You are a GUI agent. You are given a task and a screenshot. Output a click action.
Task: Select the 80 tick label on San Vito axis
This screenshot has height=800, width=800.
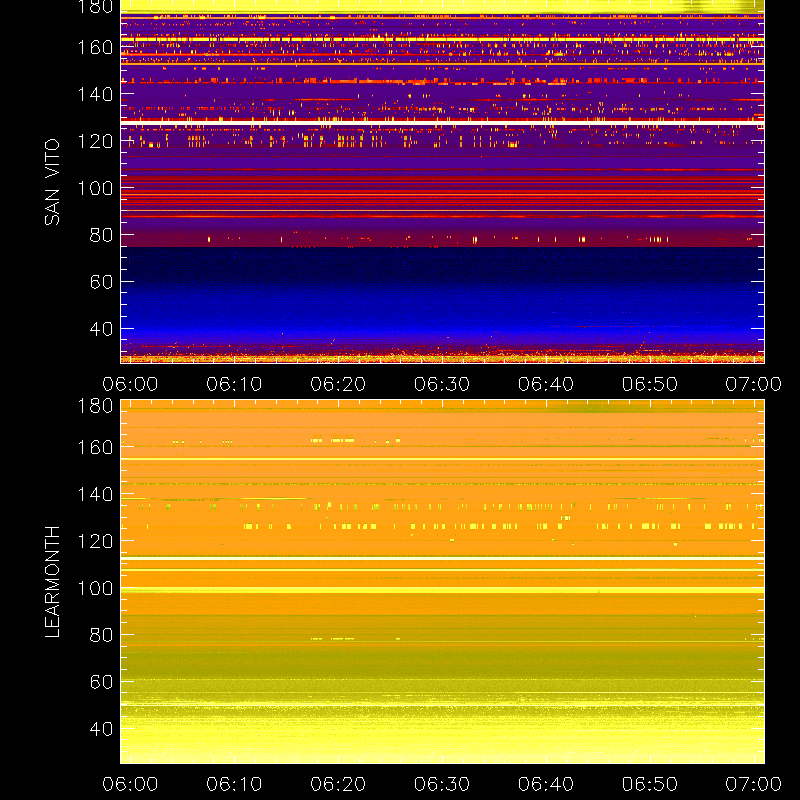(101, 235)
